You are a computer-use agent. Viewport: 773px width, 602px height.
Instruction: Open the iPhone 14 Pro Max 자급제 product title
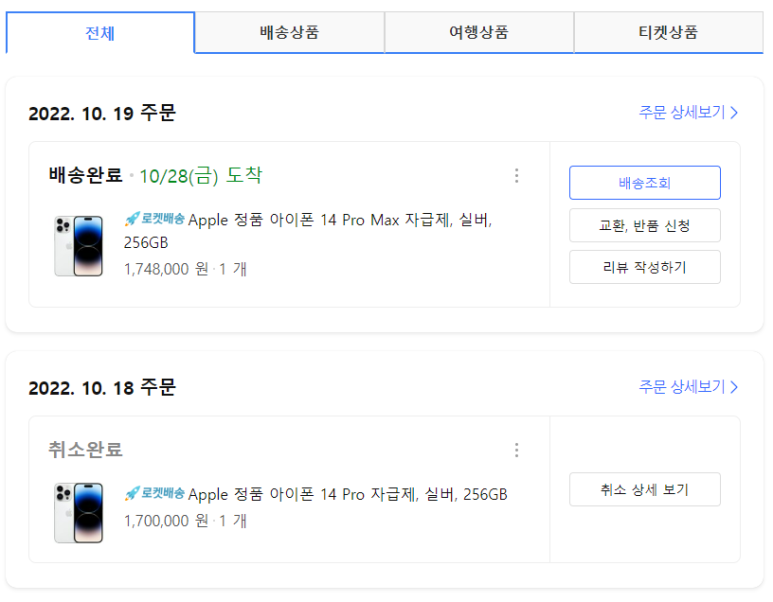tap(308, 231)
